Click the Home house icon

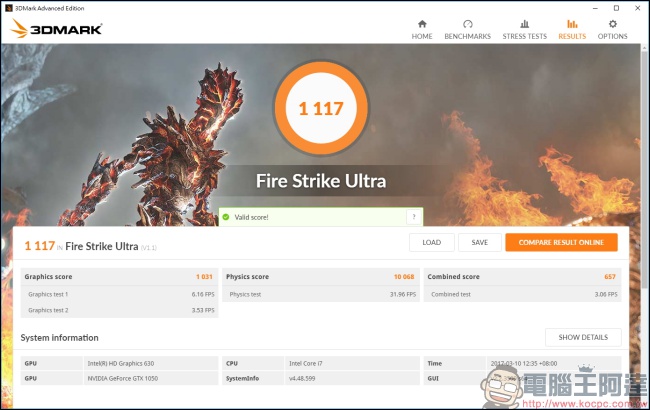[422, 24]
